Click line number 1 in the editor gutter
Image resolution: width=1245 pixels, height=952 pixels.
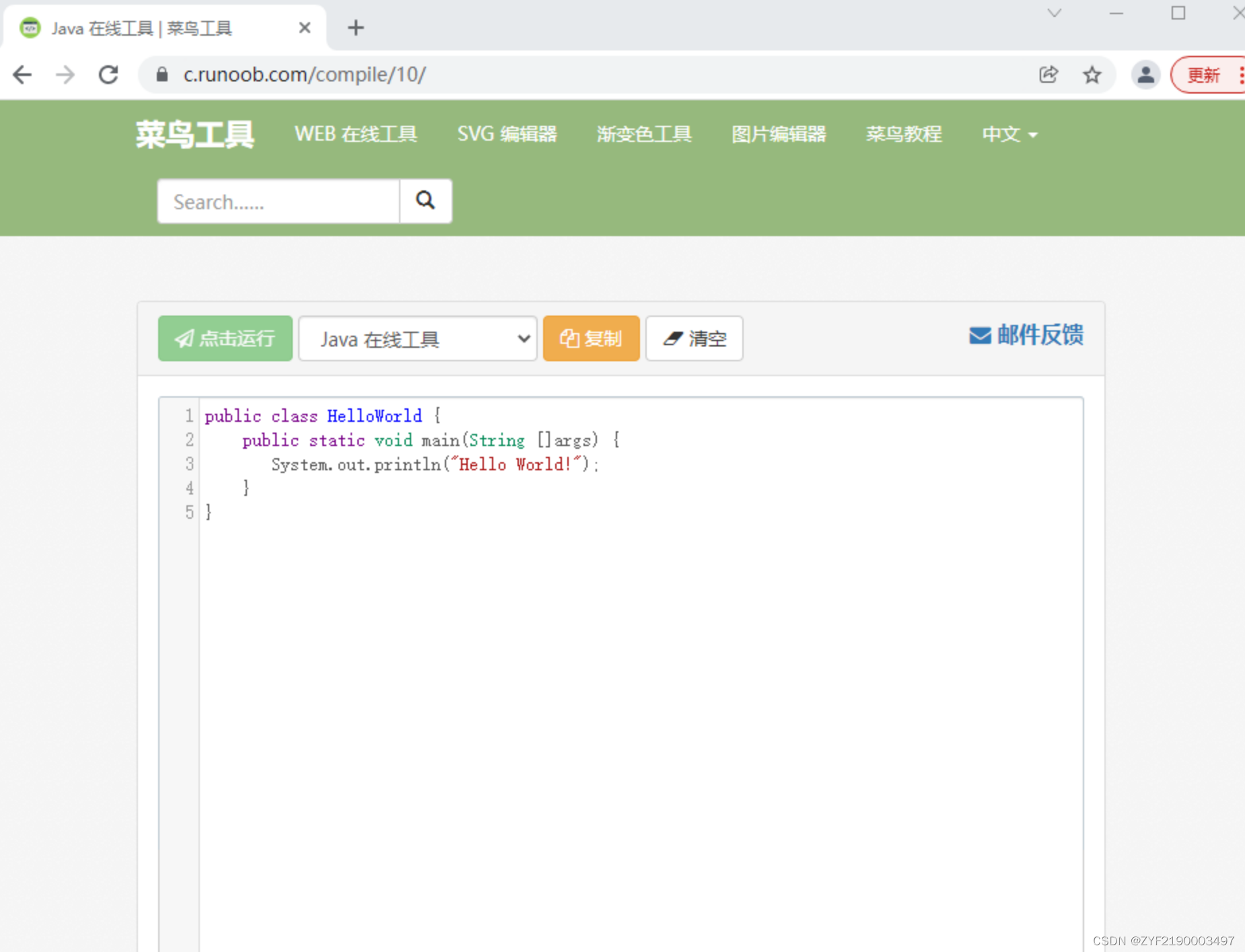point(189,416)
